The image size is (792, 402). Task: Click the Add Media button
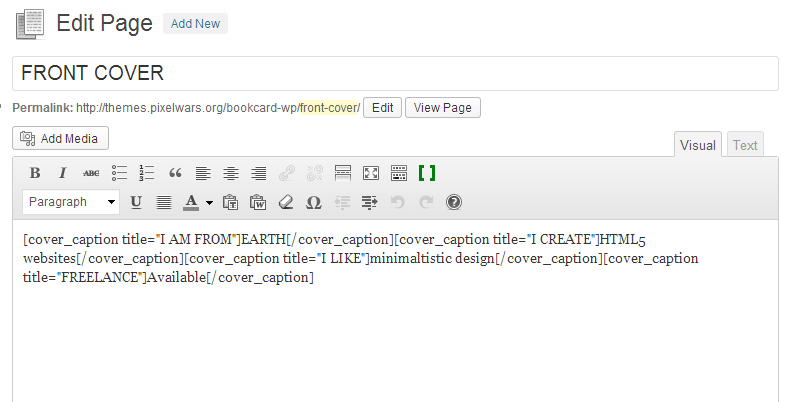(x=61, y=138)
